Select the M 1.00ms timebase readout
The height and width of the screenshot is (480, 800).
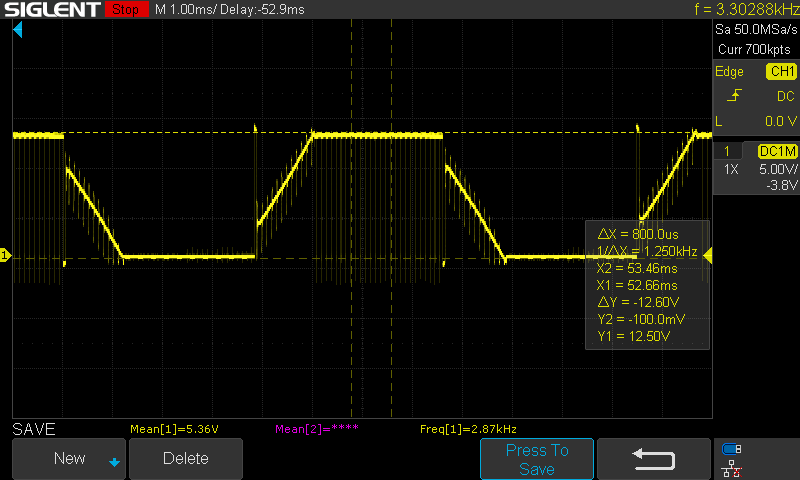point(189,10)
